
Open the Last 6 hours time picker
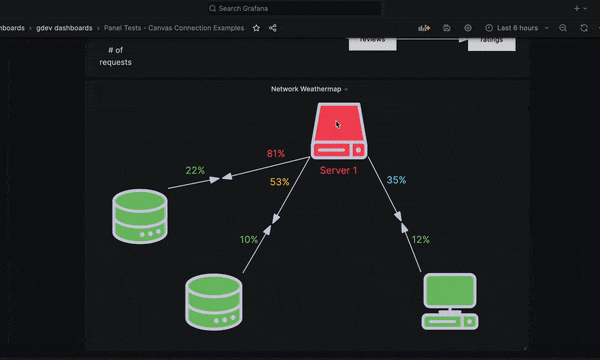[x=517, y=28]
